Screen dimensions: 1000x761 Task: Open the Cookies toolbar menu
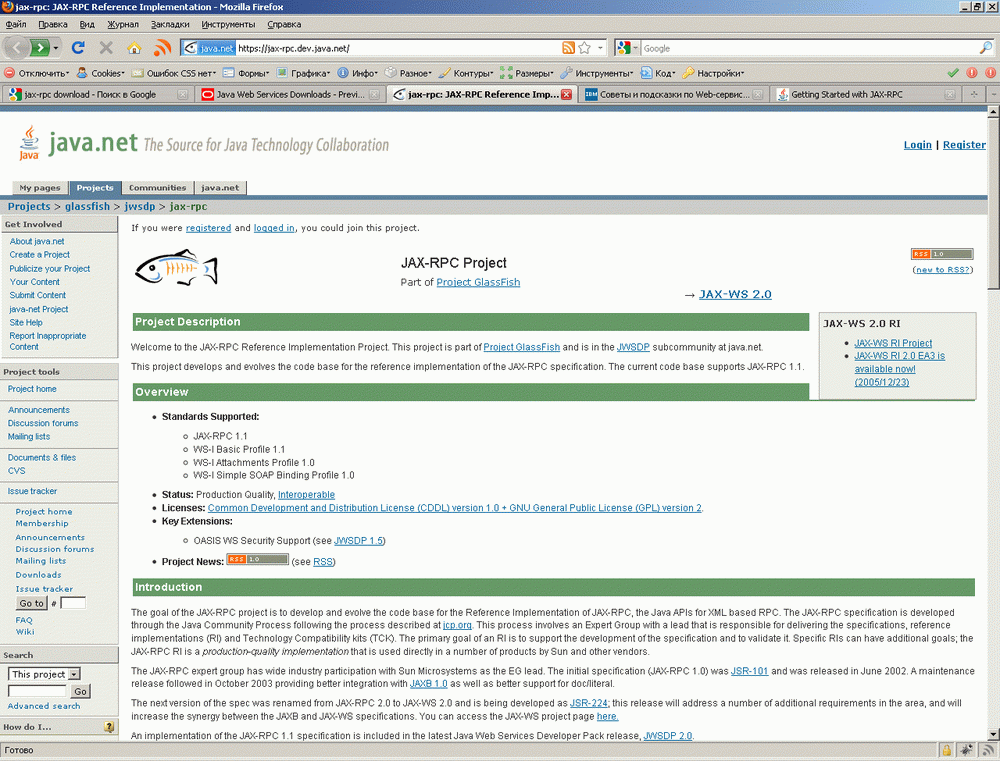click(101, 73)
